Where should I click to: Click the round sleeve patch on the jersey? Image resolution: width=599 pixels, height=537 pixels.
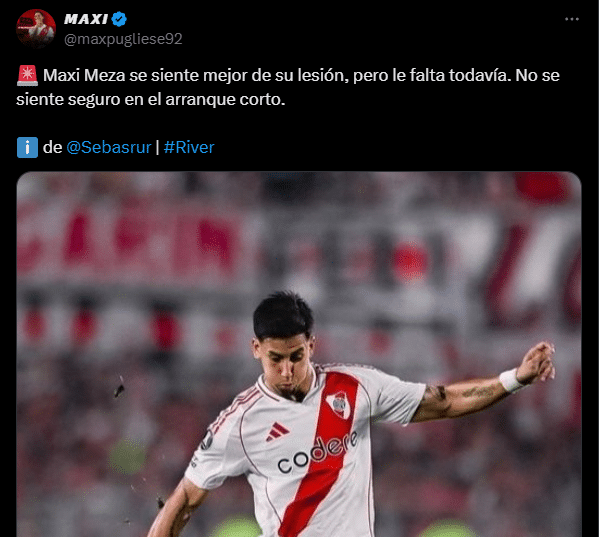click(x=207, y=440)
